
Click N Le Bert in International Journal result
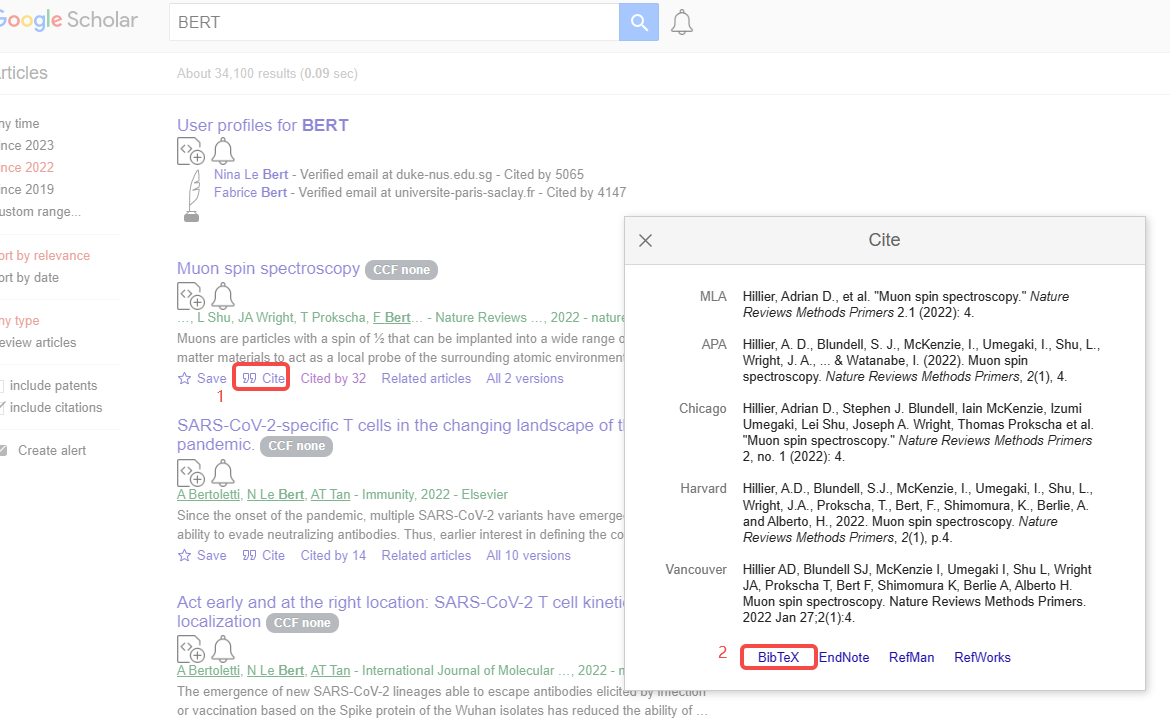[x=275, y=671]
